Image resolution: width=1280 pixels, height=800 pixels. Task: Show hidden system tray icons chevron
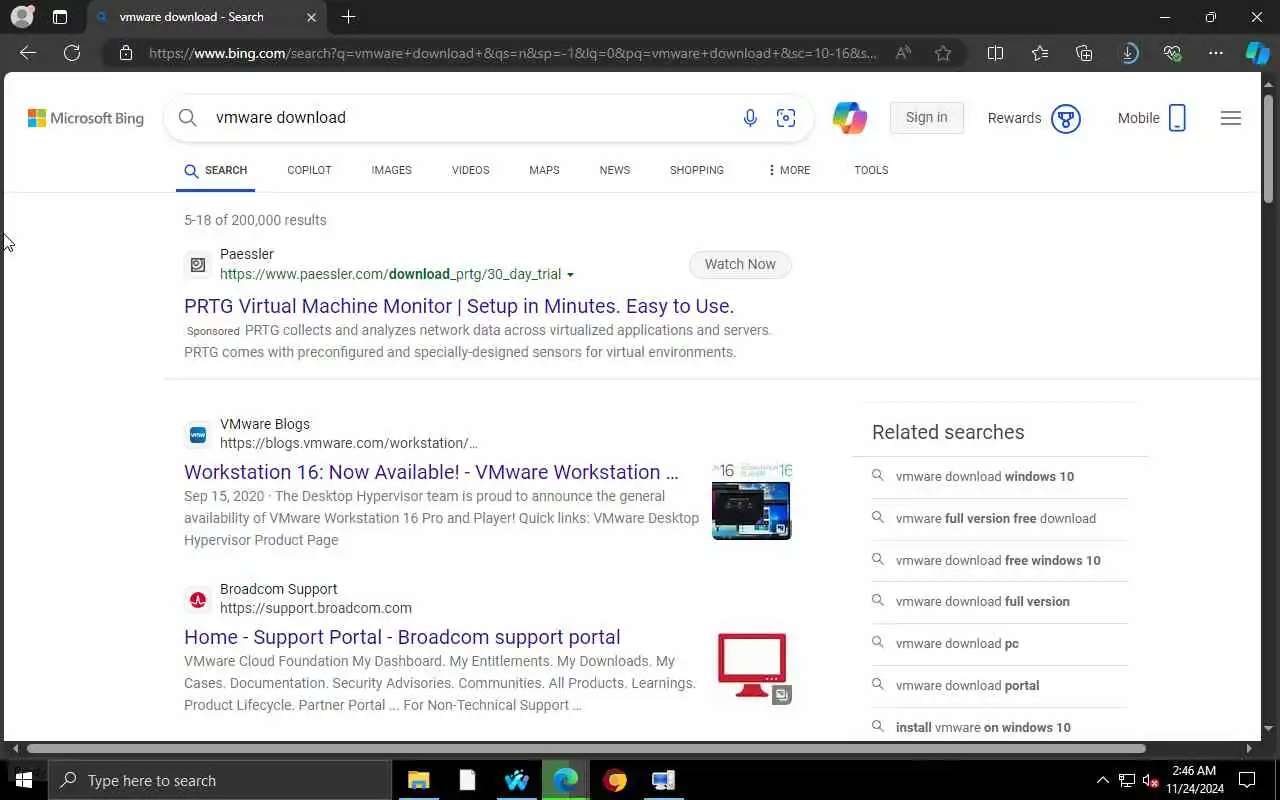1103,780
